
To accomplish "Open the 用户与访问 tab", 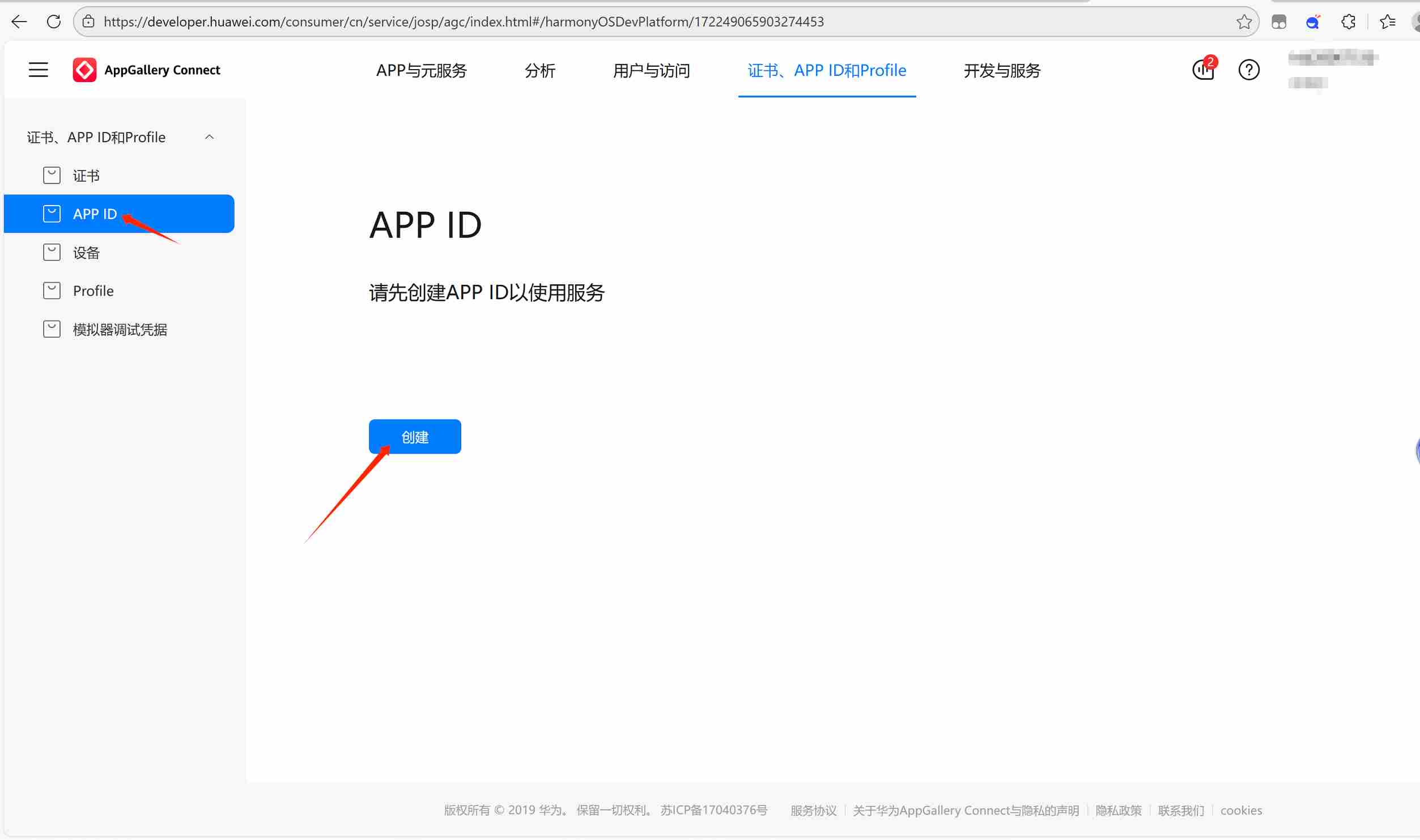I will [651, 70].
